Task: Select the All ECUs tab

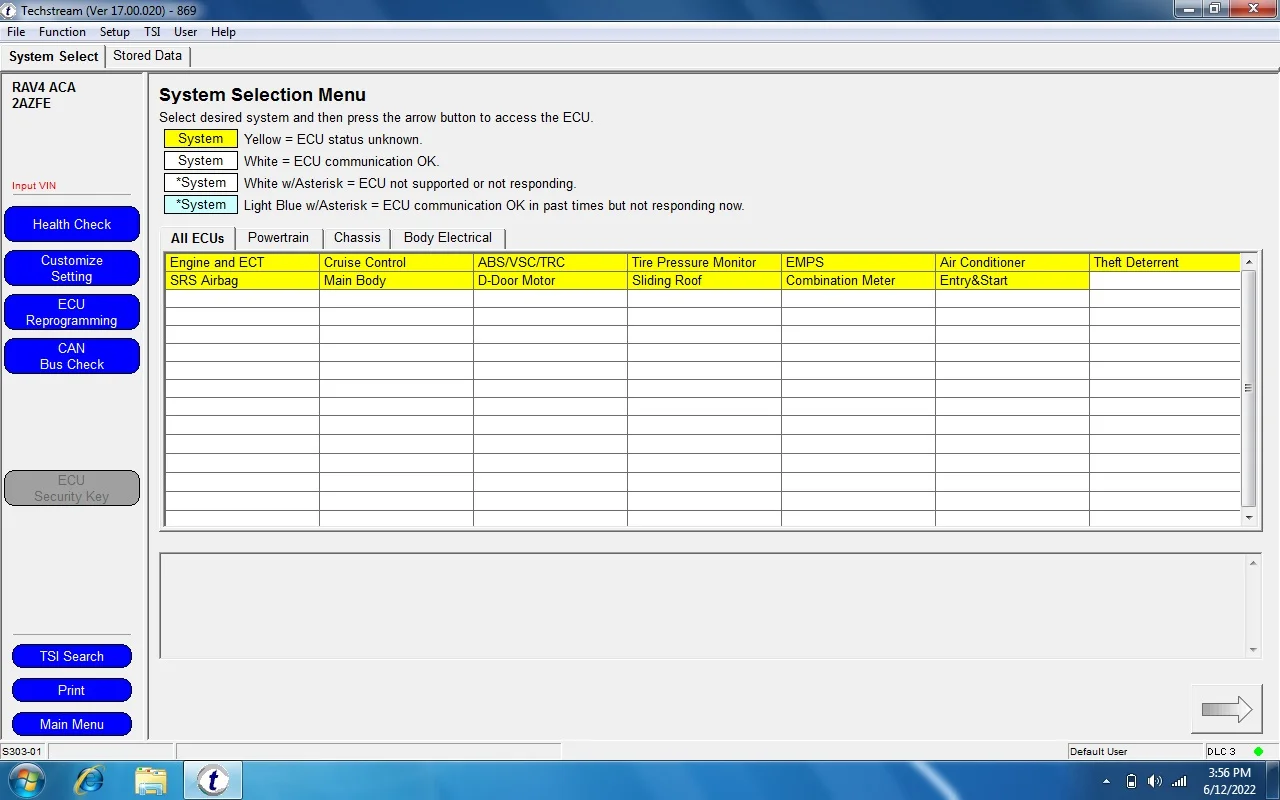Action: (198, 238)
